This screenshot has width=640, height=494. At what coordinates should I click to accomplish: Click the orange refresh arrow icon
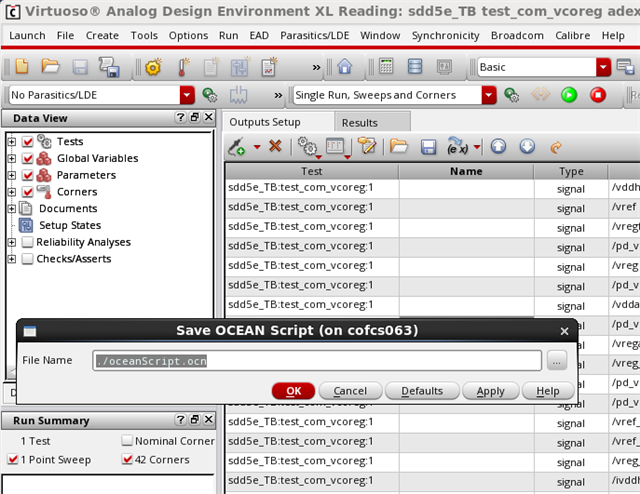[x=556, y=147]
